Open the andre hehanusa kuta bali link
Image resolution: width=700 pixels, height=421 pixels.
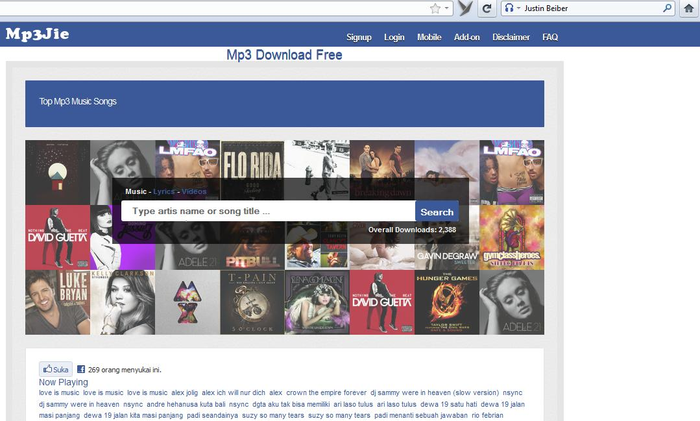click(x=186, y=404)
